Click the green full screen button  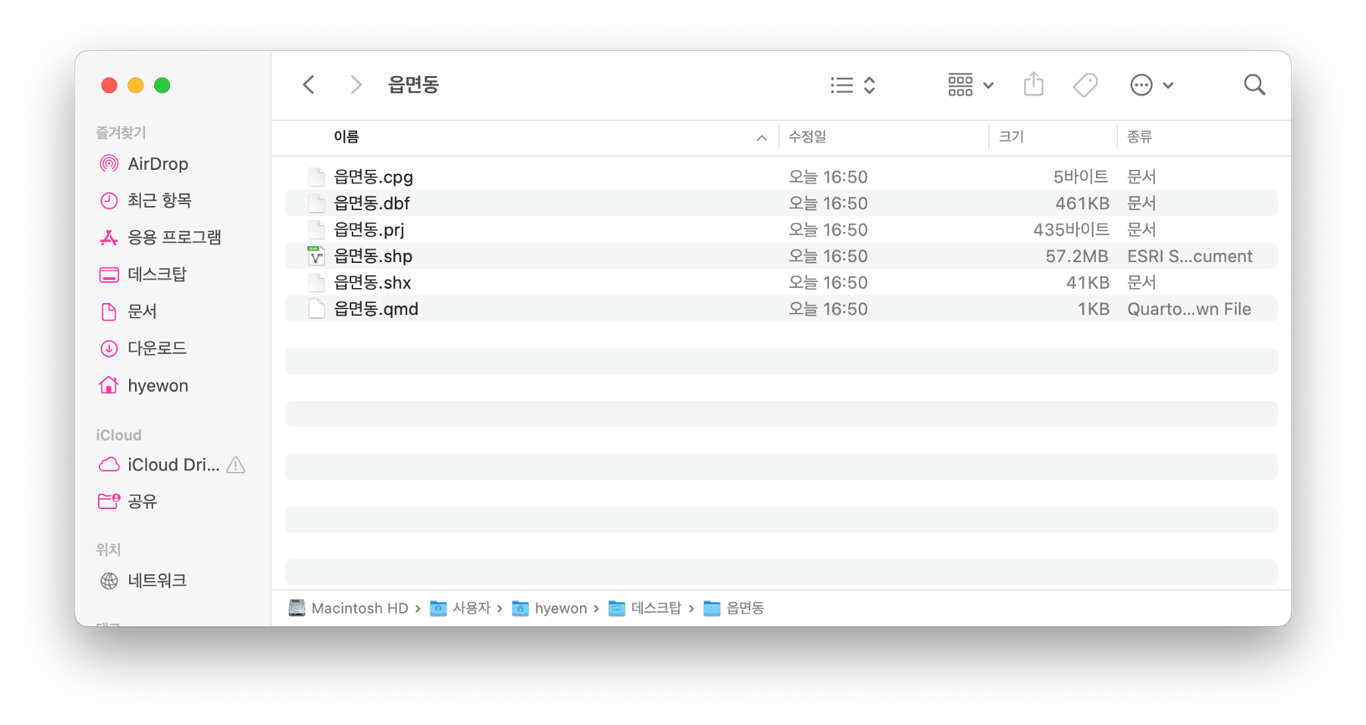pos(162,85)
